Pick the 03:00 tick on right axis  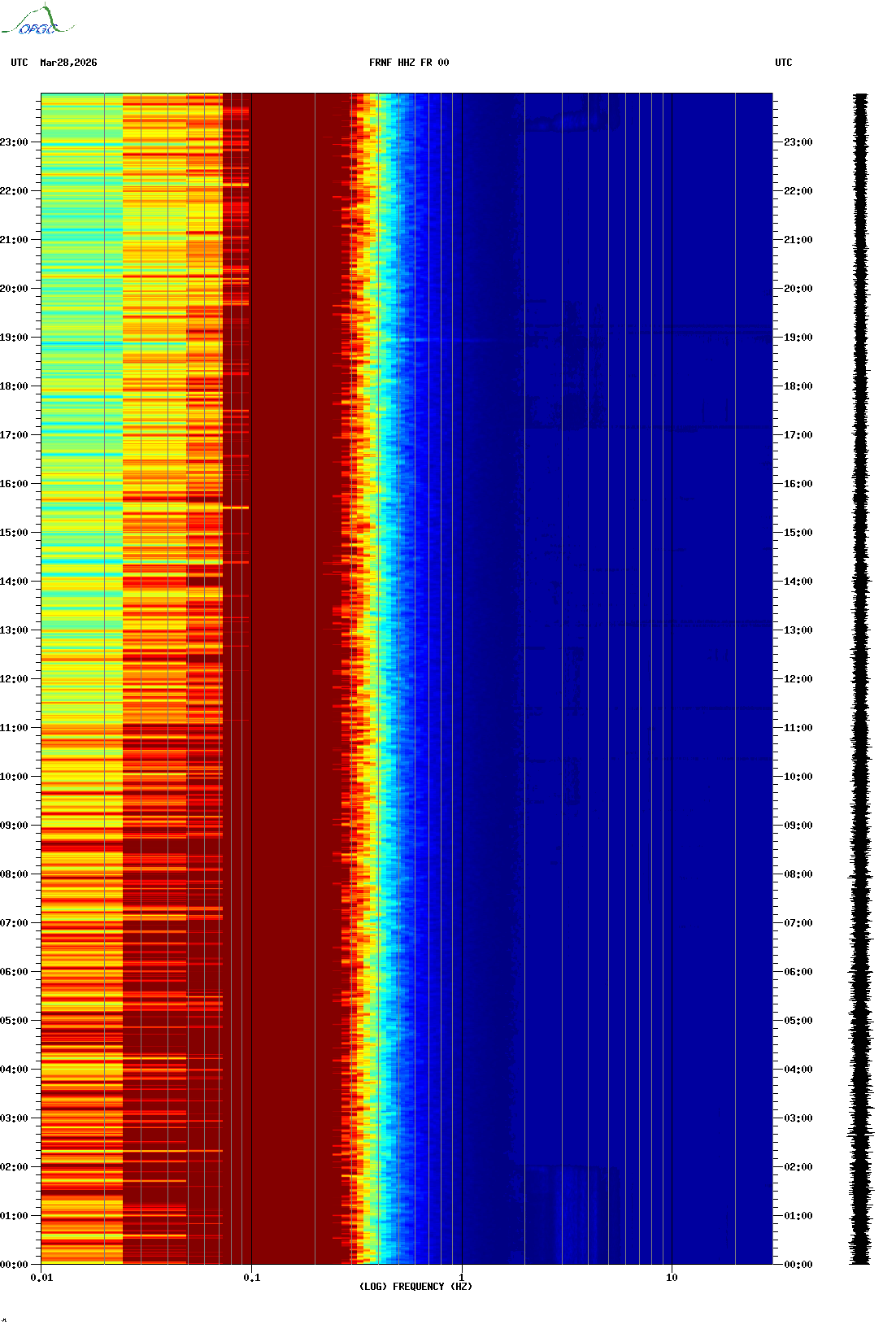click(x=798, y=1118)
